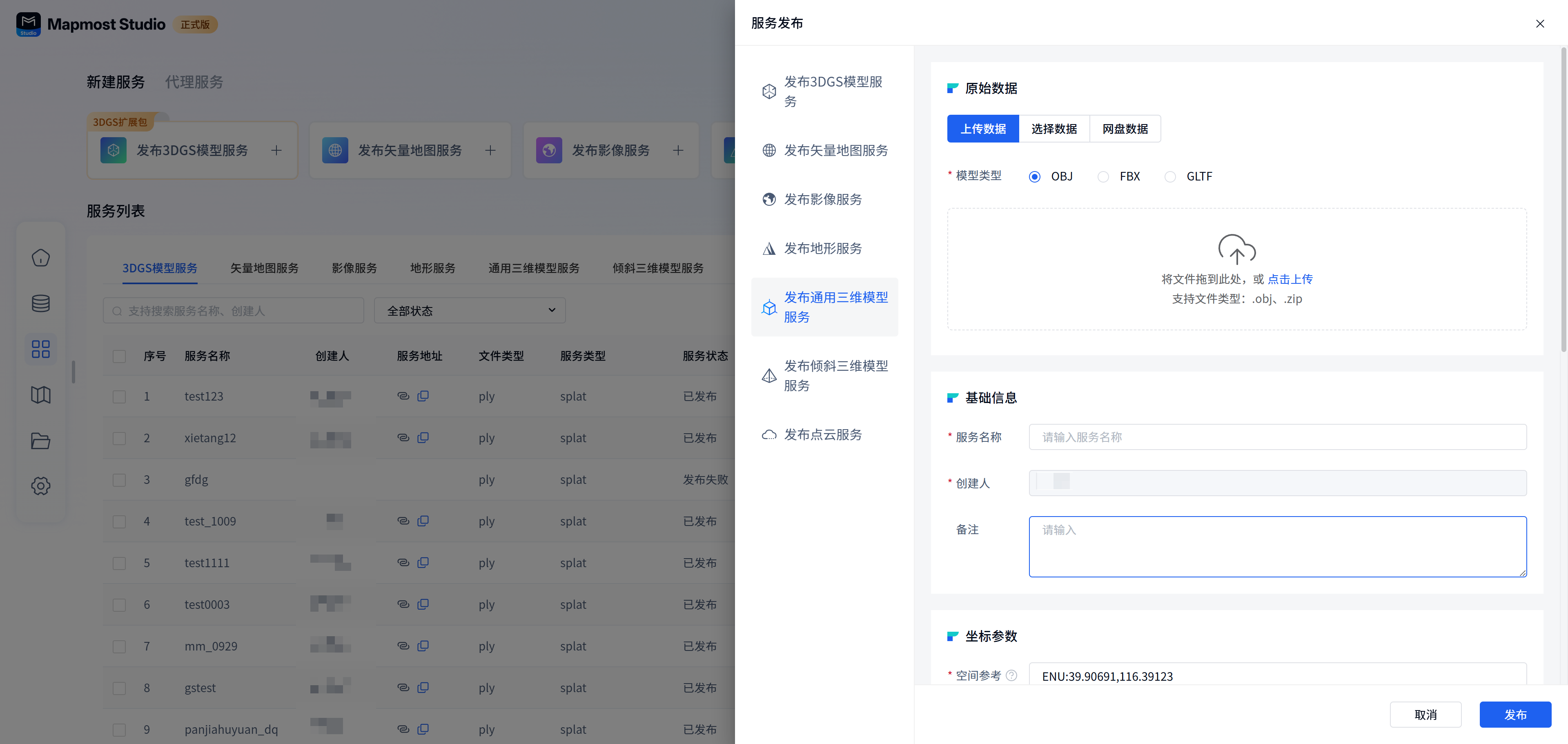Image resolution: width=1568 pixels, height=744 pixels.
Task: Click the link icon for xietang12 row
Action: pyautogui.click(x=403, y=437)
